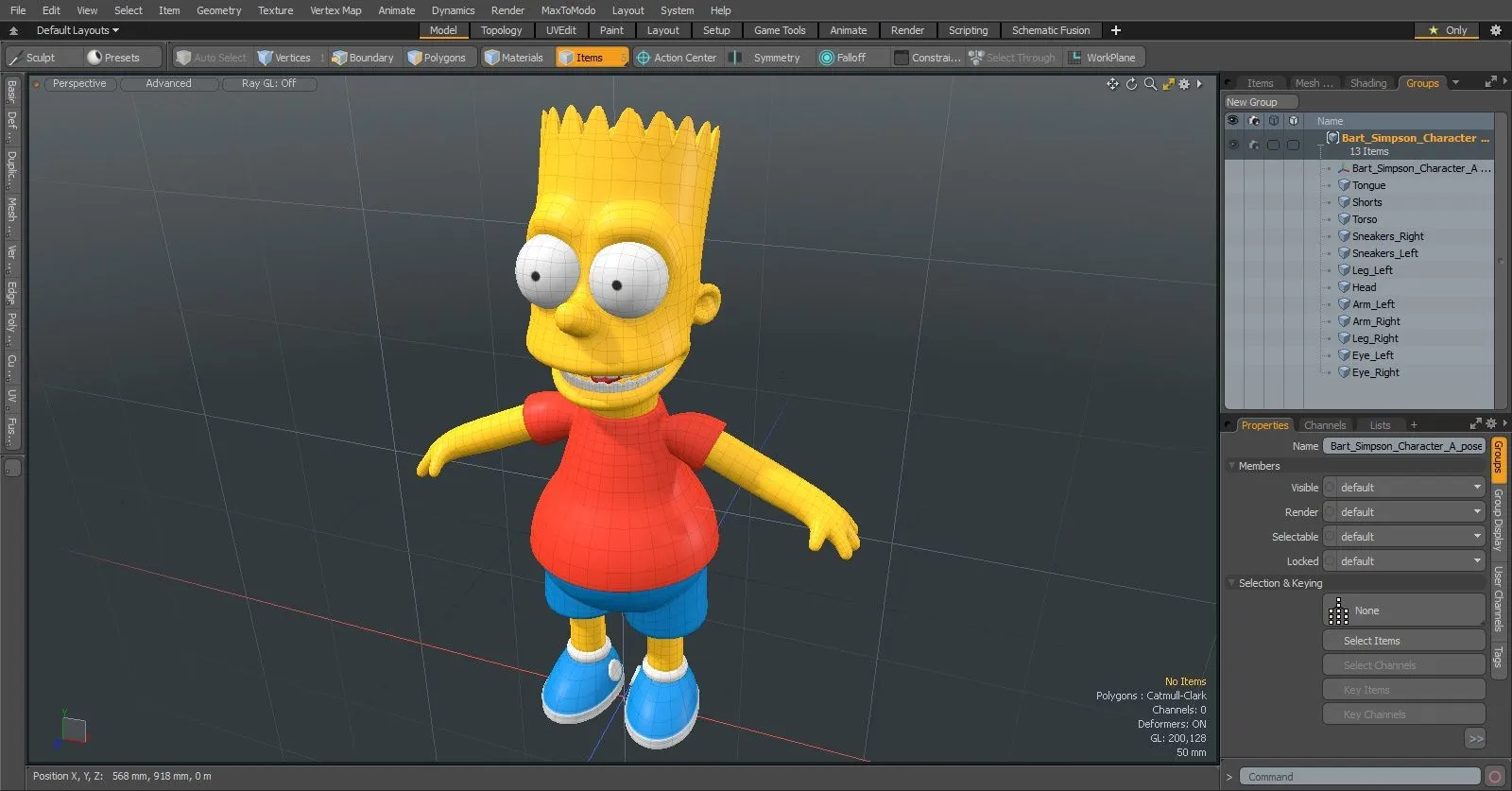
Task: Select the Head mesh item
Action: [1364, 287]
